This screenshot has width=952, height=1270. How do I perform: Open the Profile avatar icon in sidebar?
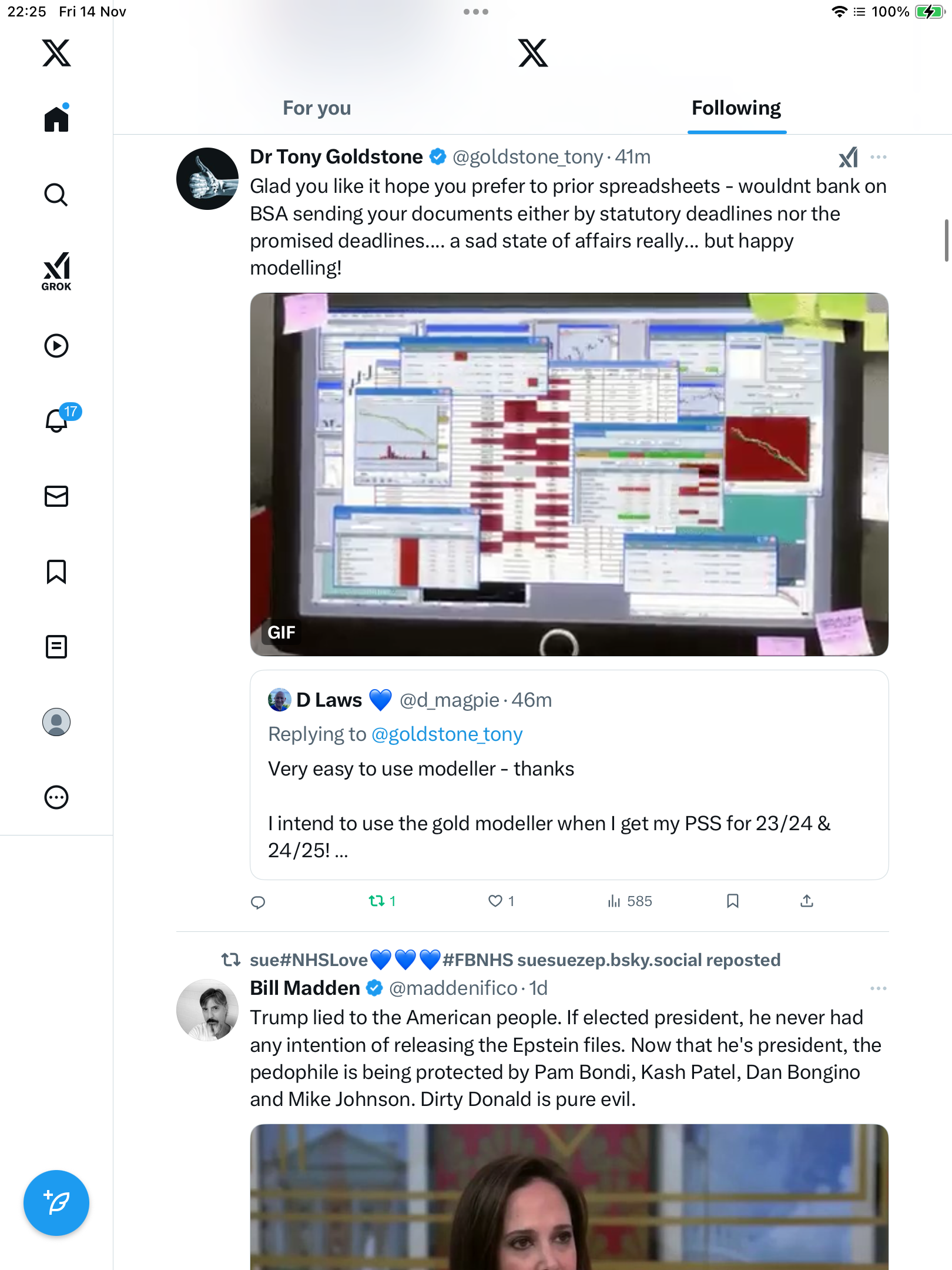56,722
